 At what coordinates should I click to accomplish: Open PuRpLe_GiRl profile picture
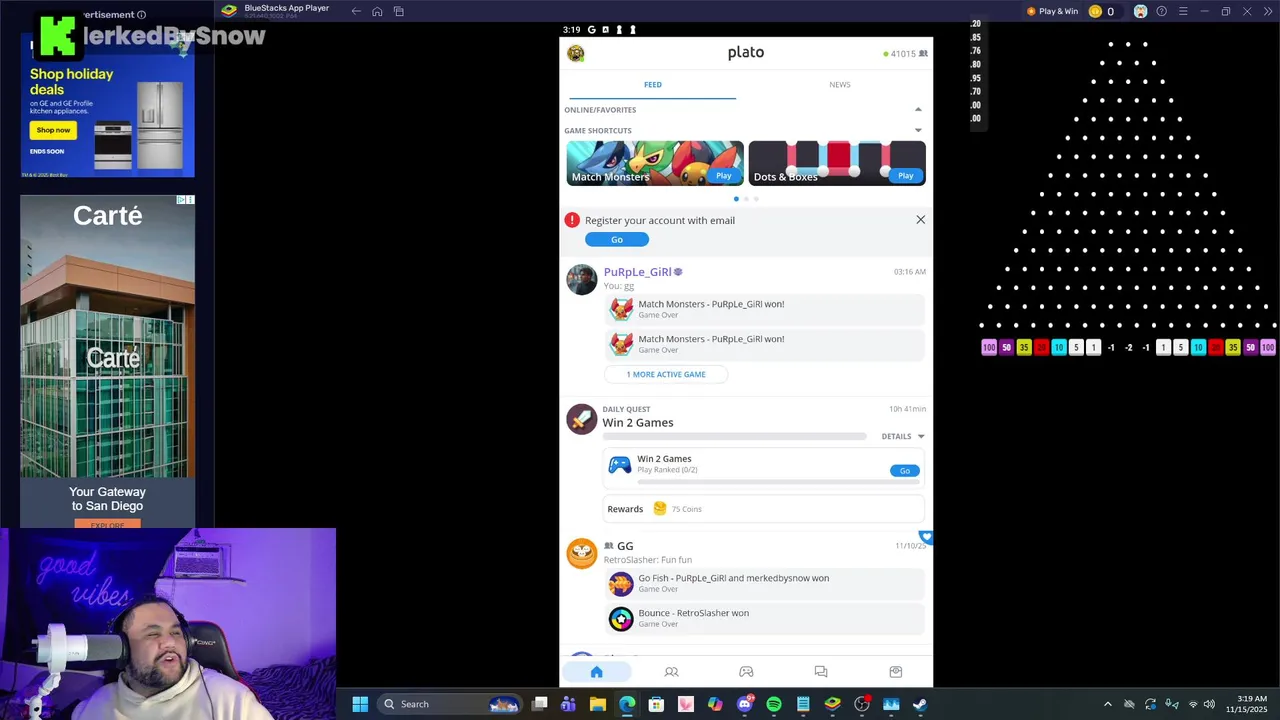[581, 280]
